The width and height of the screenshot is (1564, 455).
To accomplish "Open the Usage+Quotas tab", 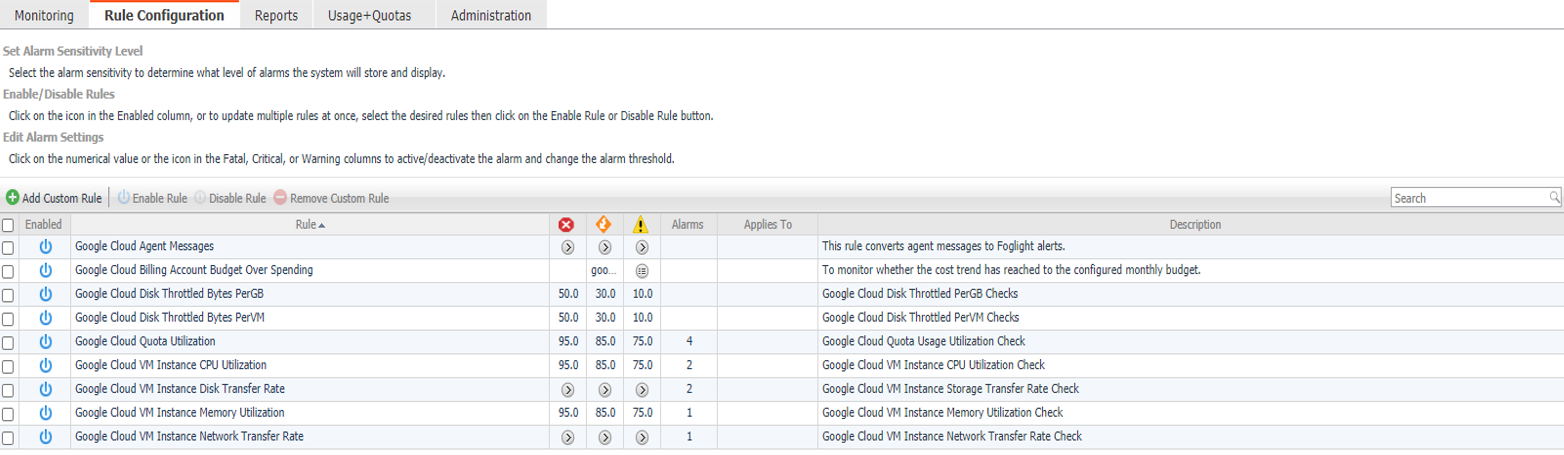I will click(x=369, y=15).
